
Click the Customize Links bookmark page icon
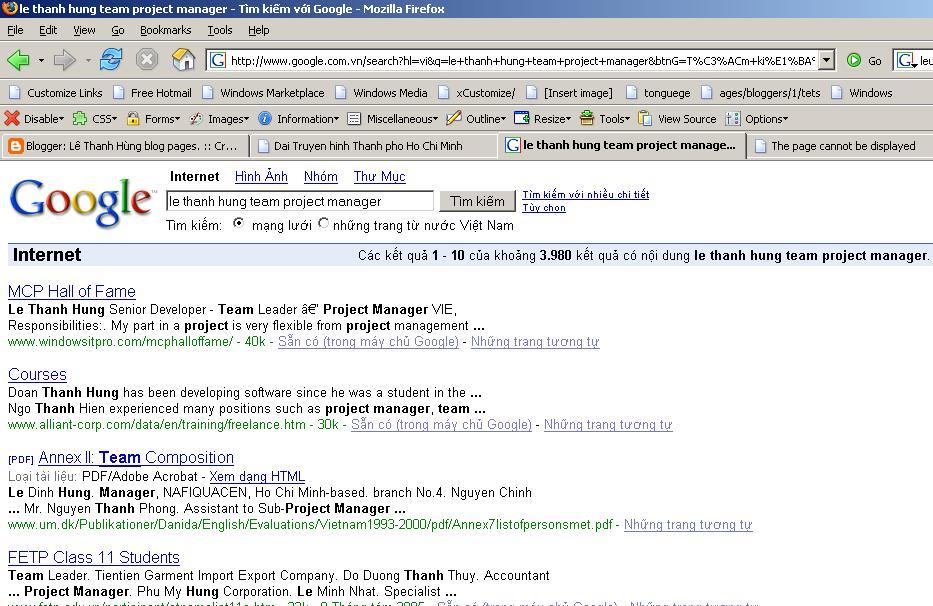pyautogui.click(x=15, y=93)
